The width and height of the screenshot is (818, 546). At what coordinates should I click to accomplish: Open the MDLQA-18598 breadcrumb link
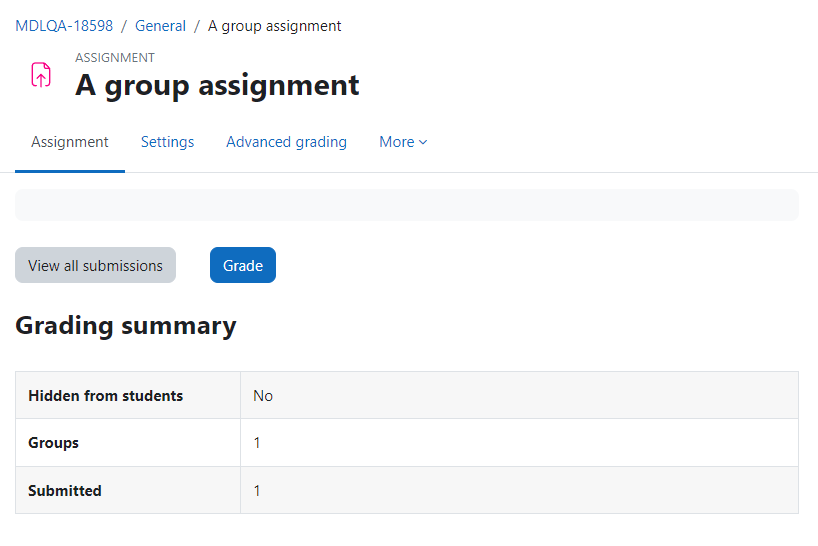[x=64, y=26]
